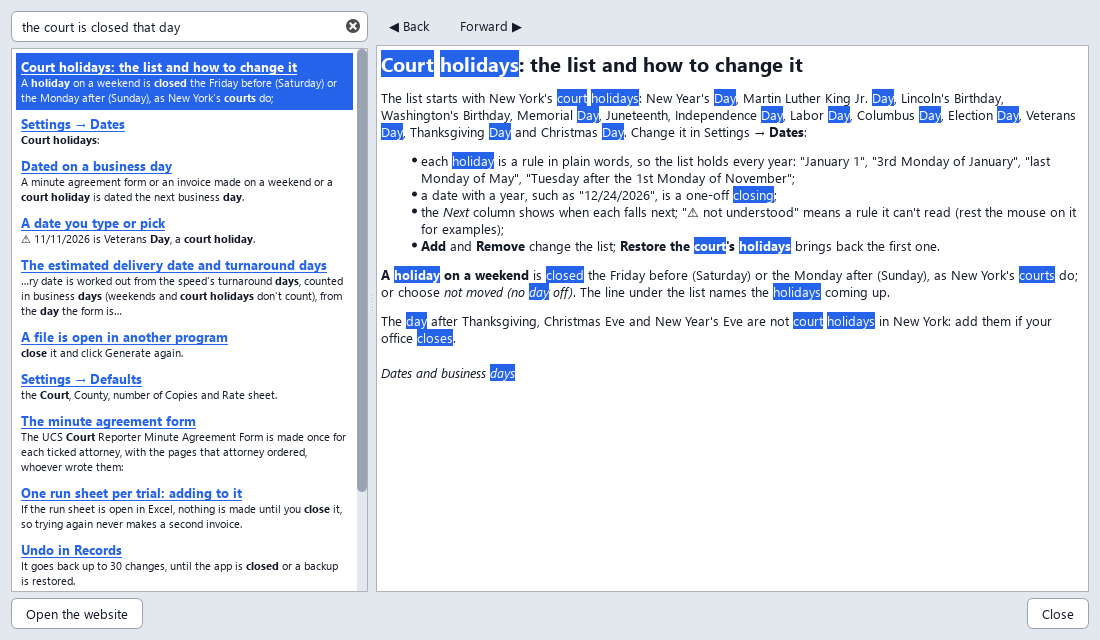
Task: Click the bold 'Add' word in the bullet list
Action: coord(433,246)
